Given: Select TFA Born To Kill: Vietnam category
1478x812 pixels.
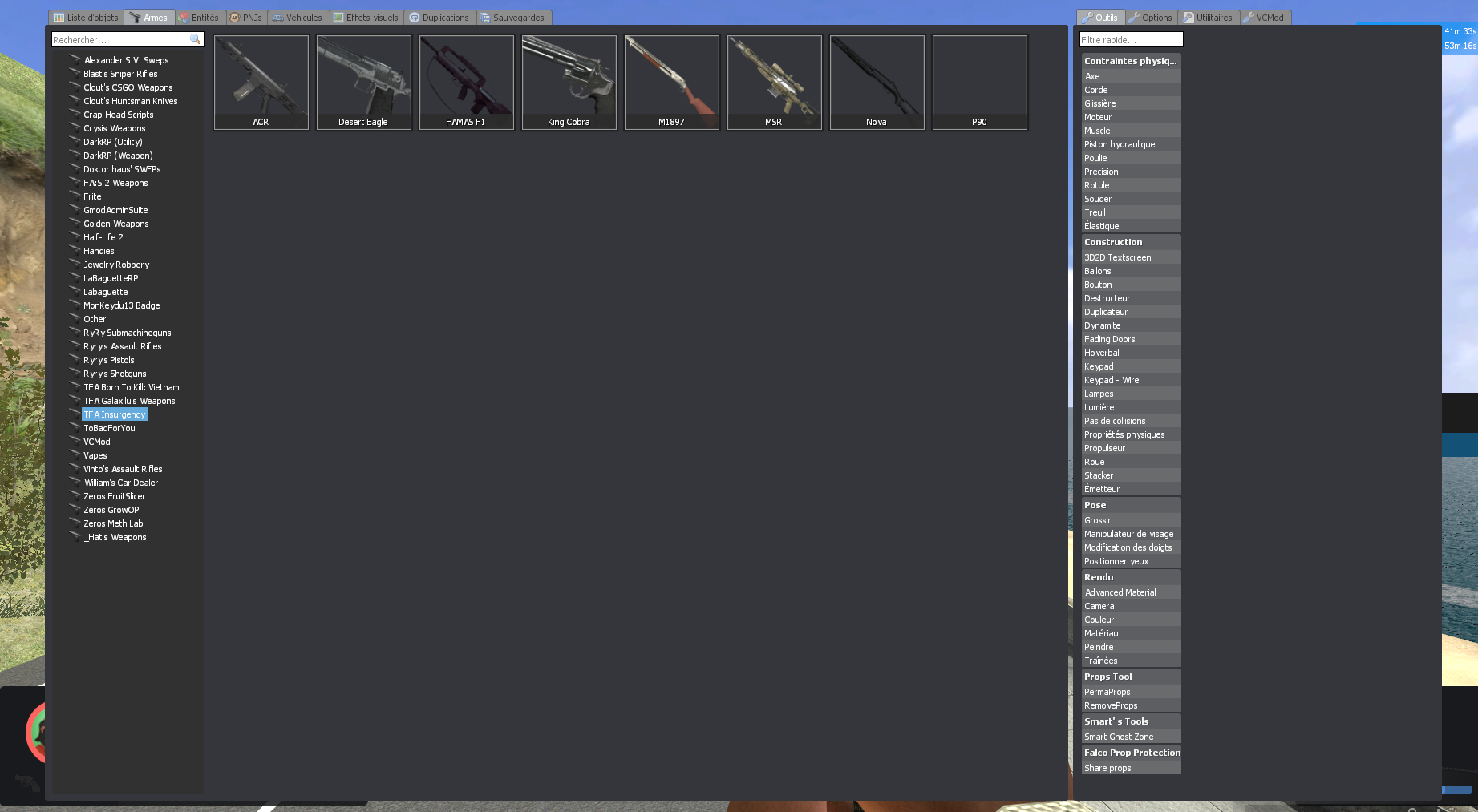Looking at the screenshot, I should [x=132, y=387].
